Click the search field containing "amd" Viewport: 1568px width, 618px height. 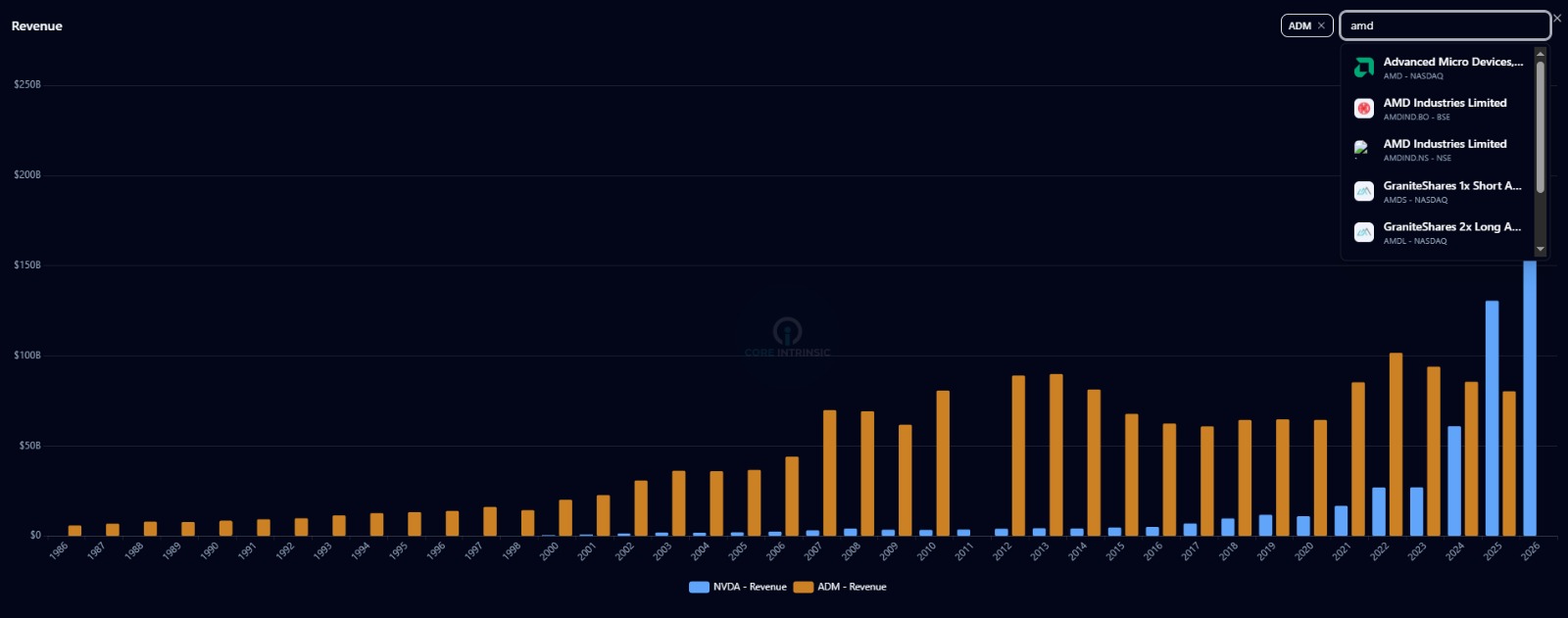1445,25
